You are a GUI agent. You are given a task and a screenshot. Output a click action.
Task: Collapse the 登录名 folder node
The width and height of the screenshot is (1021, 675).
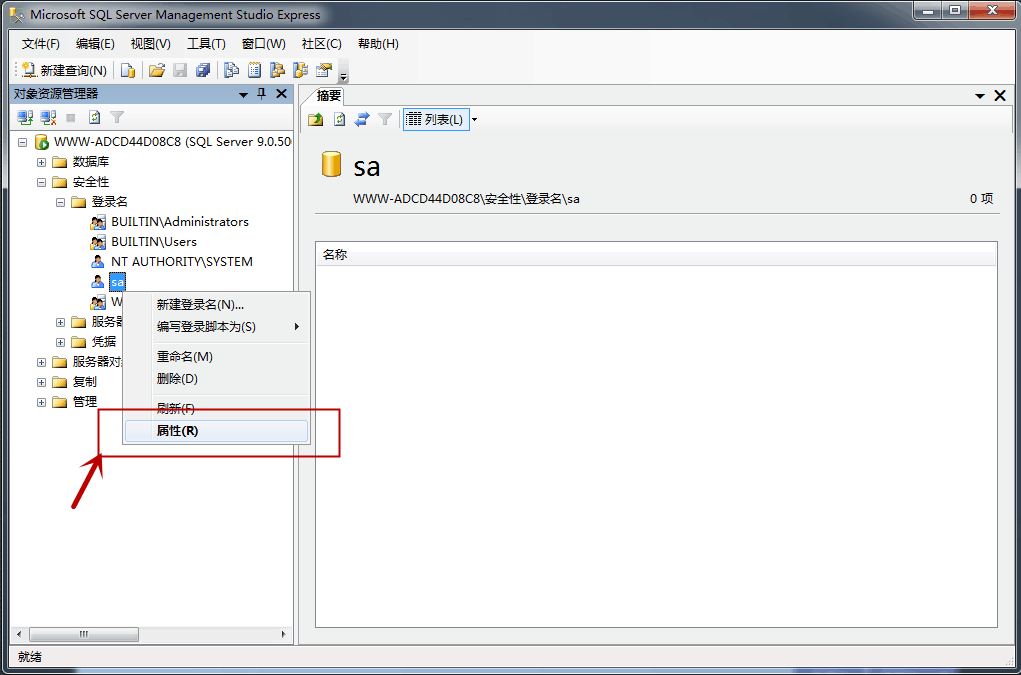click(x=61, y=202)
